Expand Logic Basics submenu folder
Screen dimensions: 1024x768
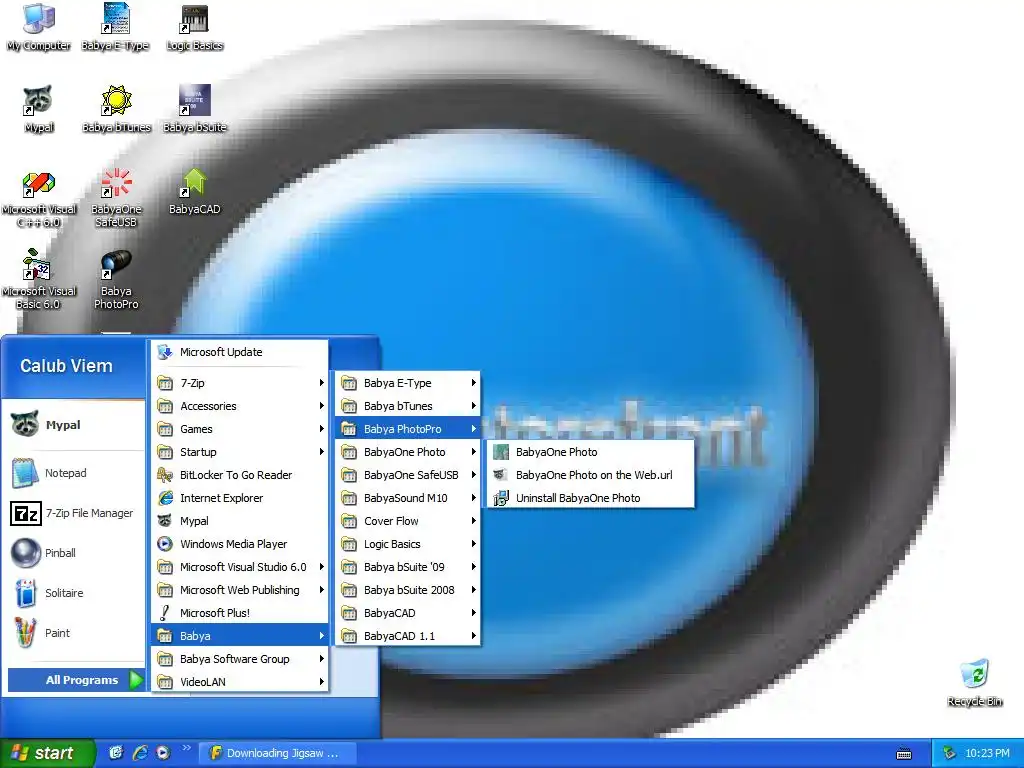pos(408,544)
